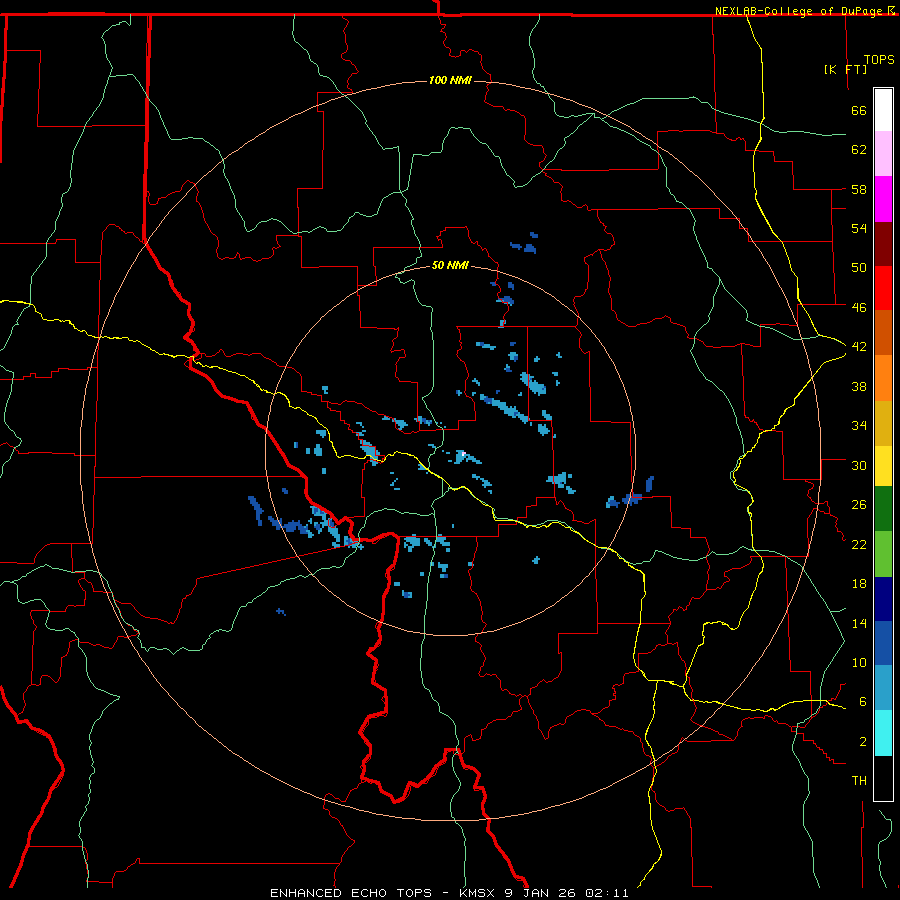900x900 pixels.
Task: Click the magenta legend swatch
Action: (883, 199)
